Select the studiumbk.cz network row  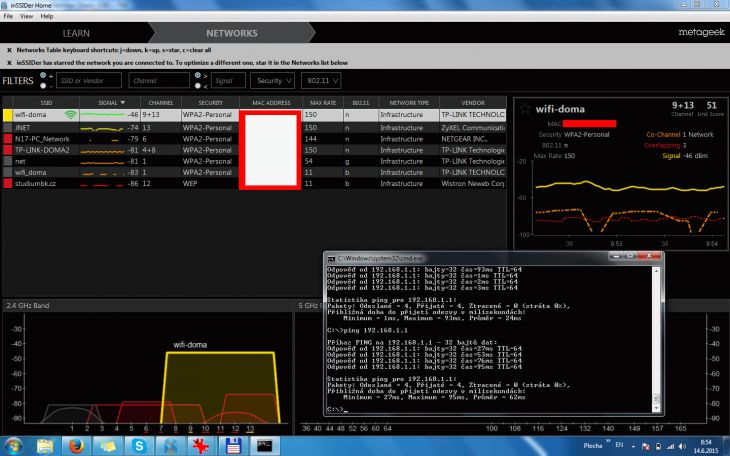click(254, 184)
